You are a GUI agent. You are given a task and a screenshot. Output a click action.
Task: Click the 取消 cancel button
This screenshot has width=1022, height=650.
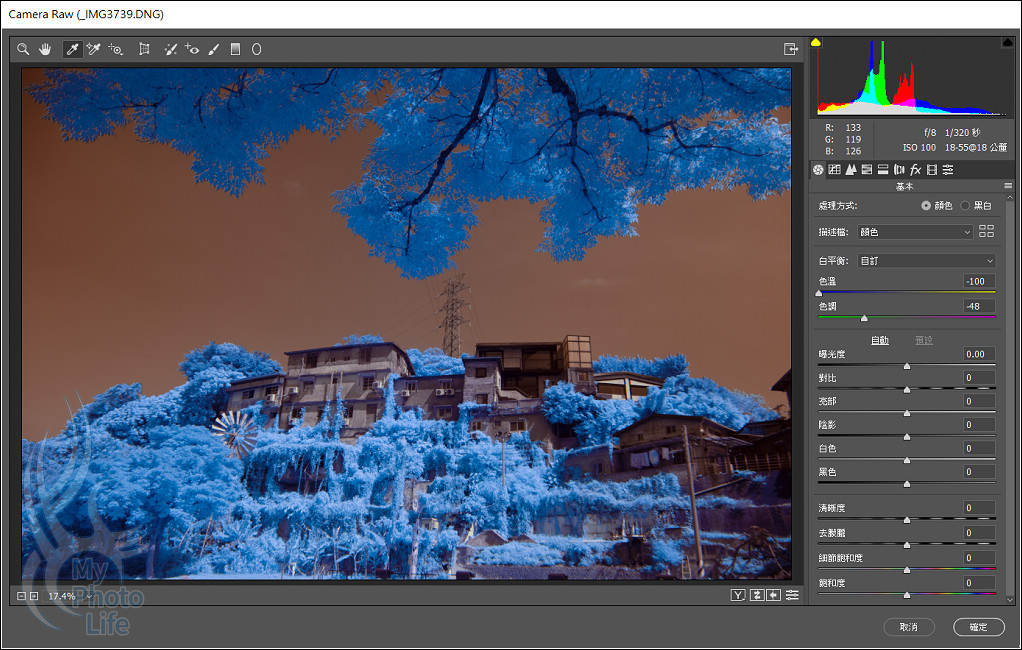click(908, 627)
